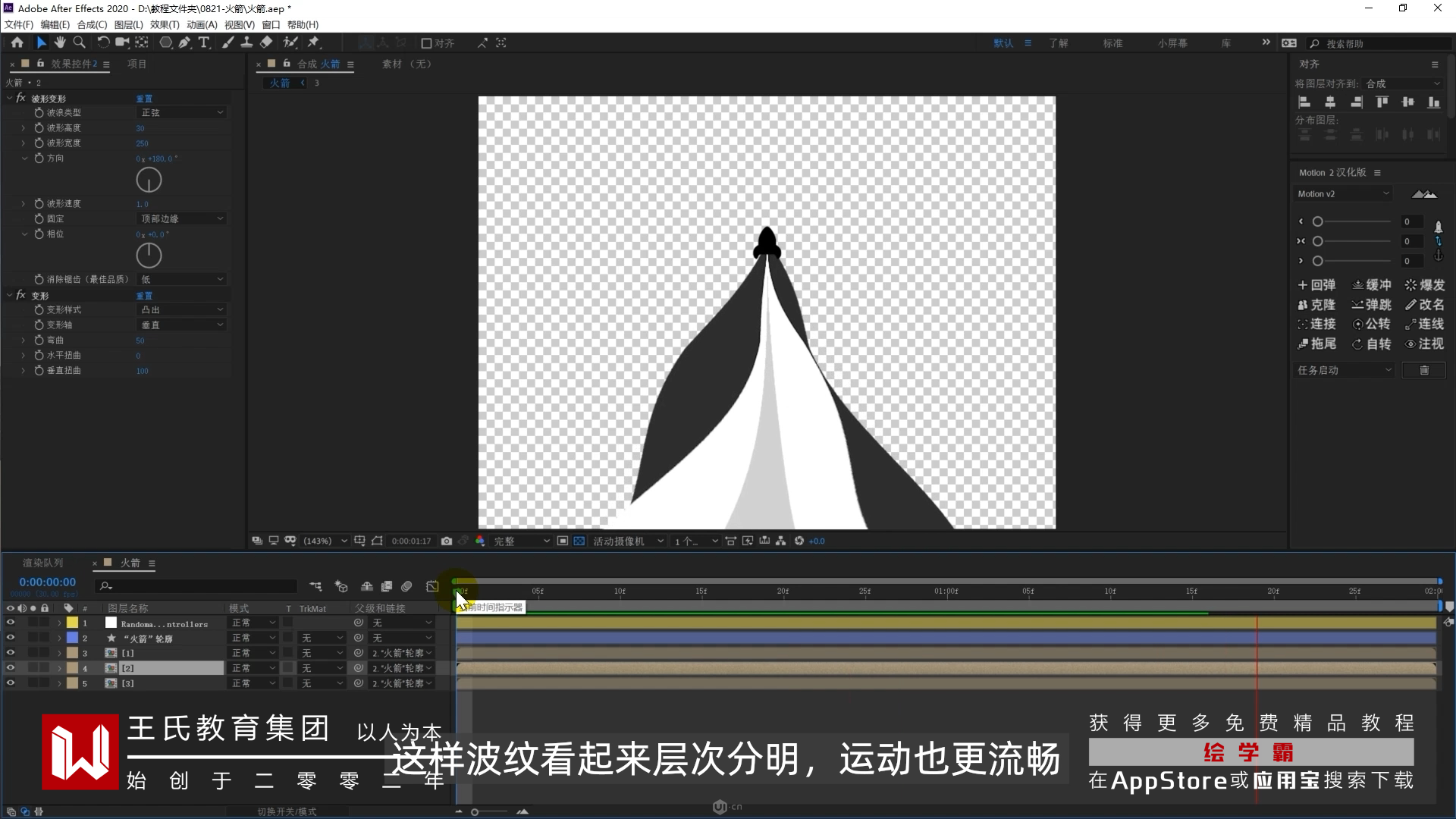1456x819 pixels.
Task: Select the Hand tool
Action: pyautogui.click(x=60, y=42)
